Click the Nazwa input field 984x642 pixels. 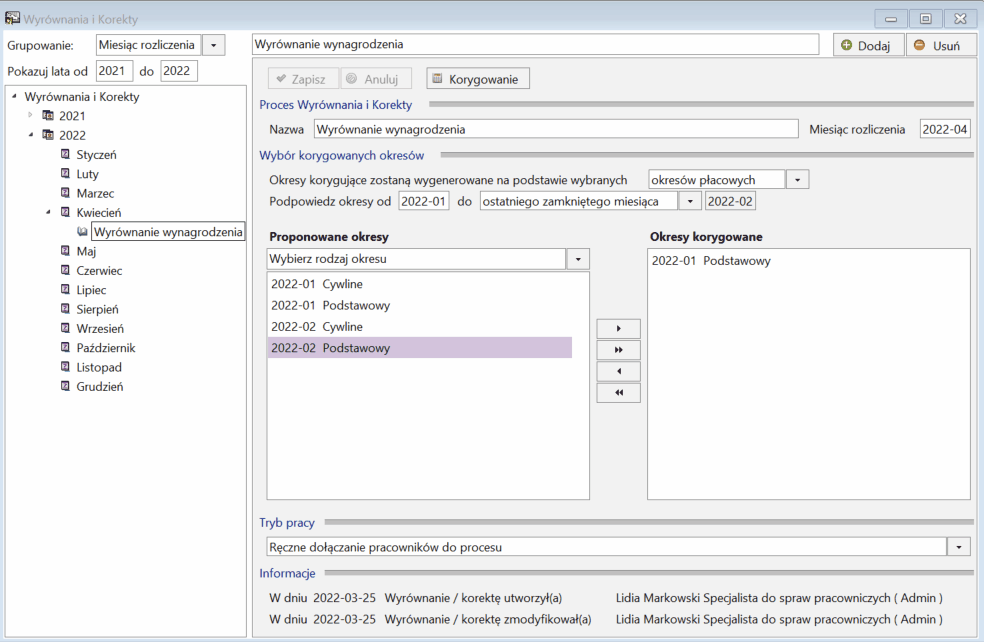(556, 129)
